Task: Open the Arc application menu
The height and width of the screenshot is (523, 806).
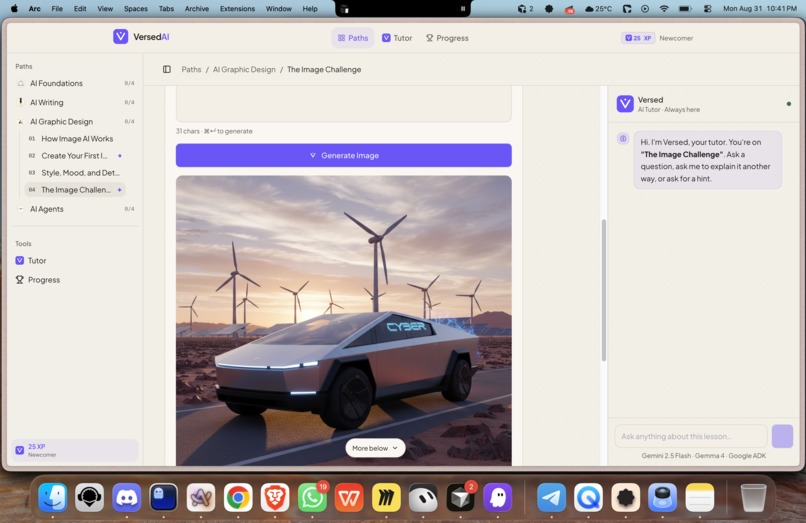Action: tap(34, 9)
